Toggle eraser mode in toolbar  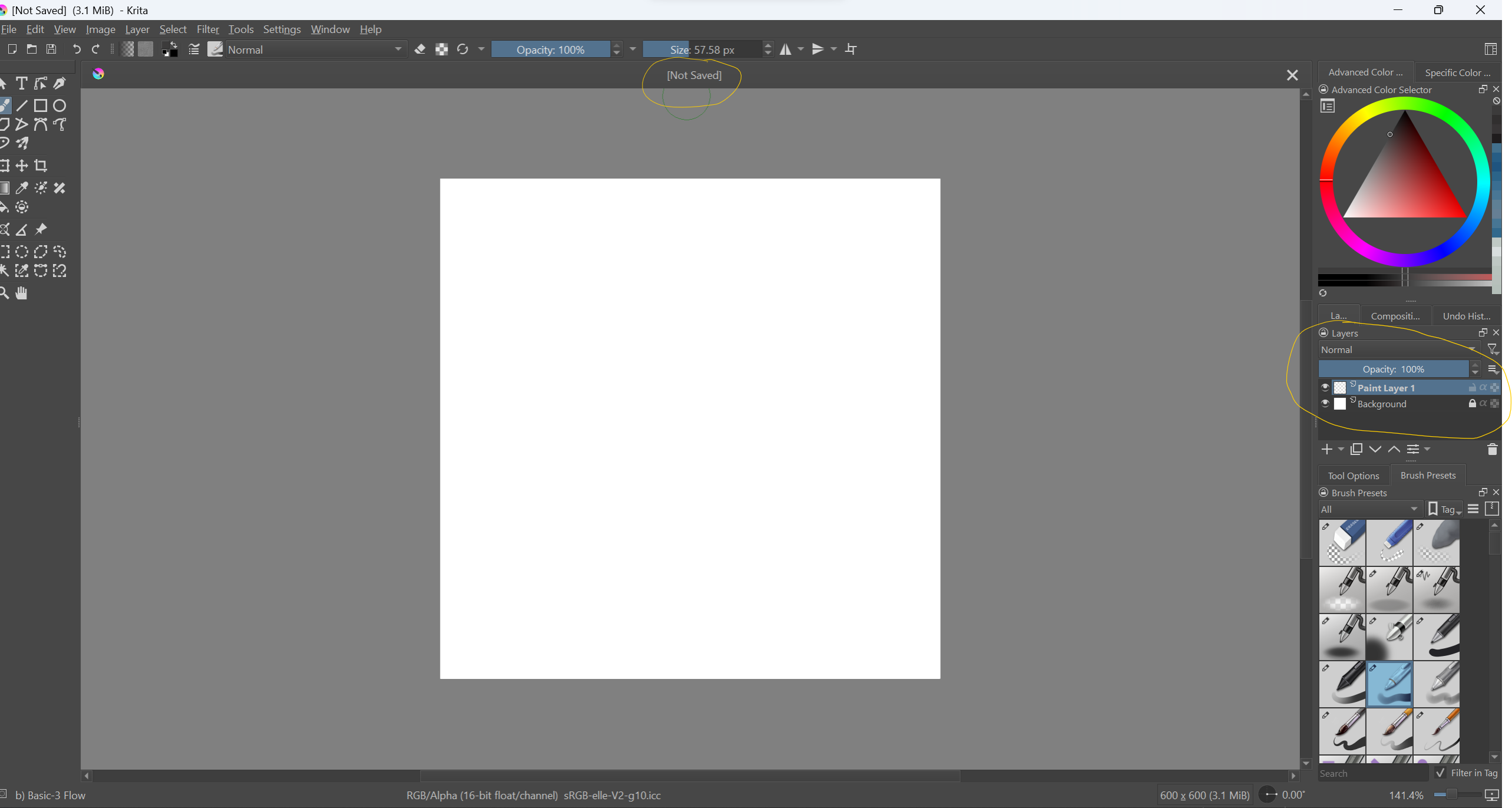click(420, 50)
